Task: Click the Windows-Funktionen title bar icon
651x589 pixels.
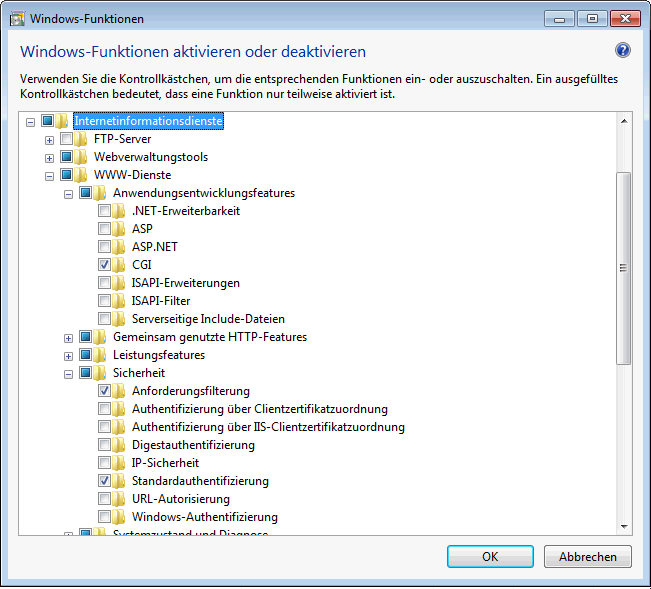Action: (x=17, y=18)
